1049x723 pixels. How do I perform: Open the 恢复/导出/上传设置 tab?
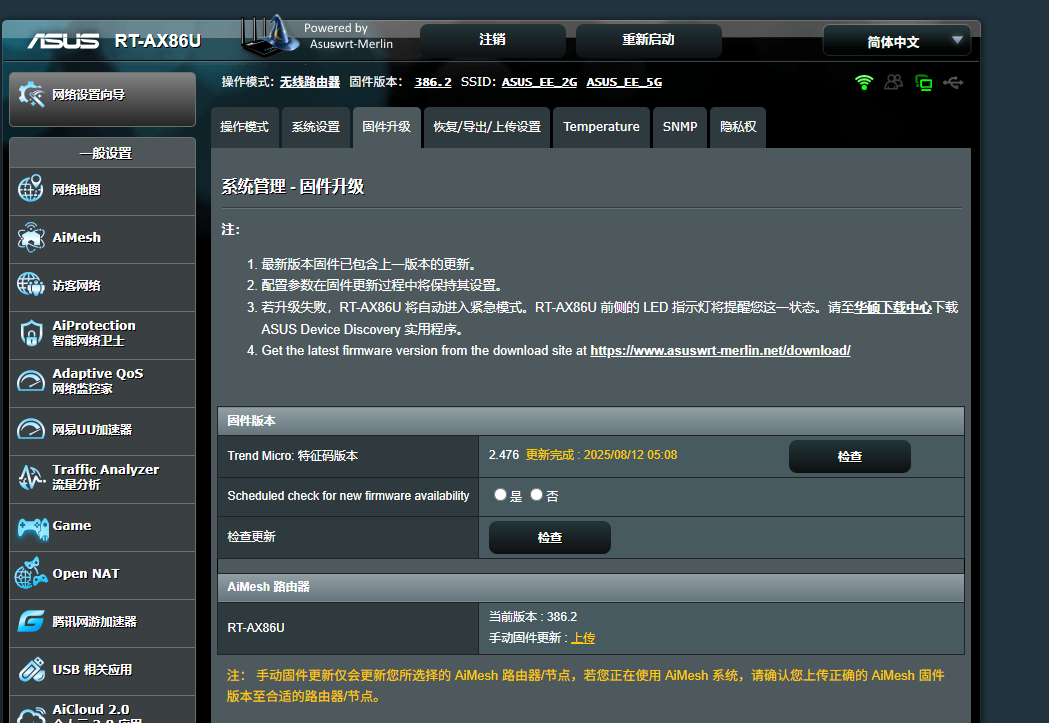[x=487, y=127]
